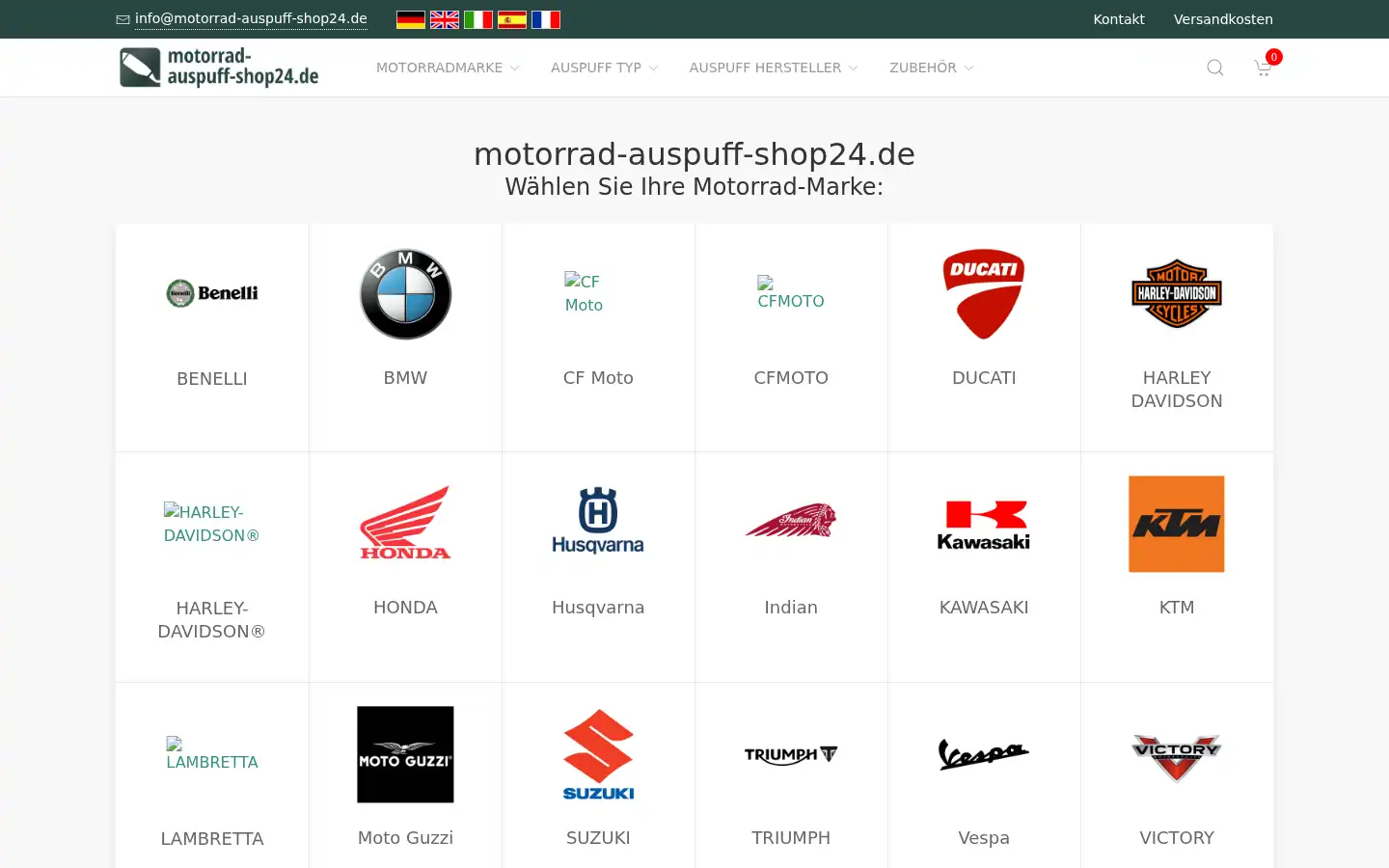This screenshot has height=868, width=1389.
Task: Open the KAWASAKI brand name link
Action: tap(984, 608)
